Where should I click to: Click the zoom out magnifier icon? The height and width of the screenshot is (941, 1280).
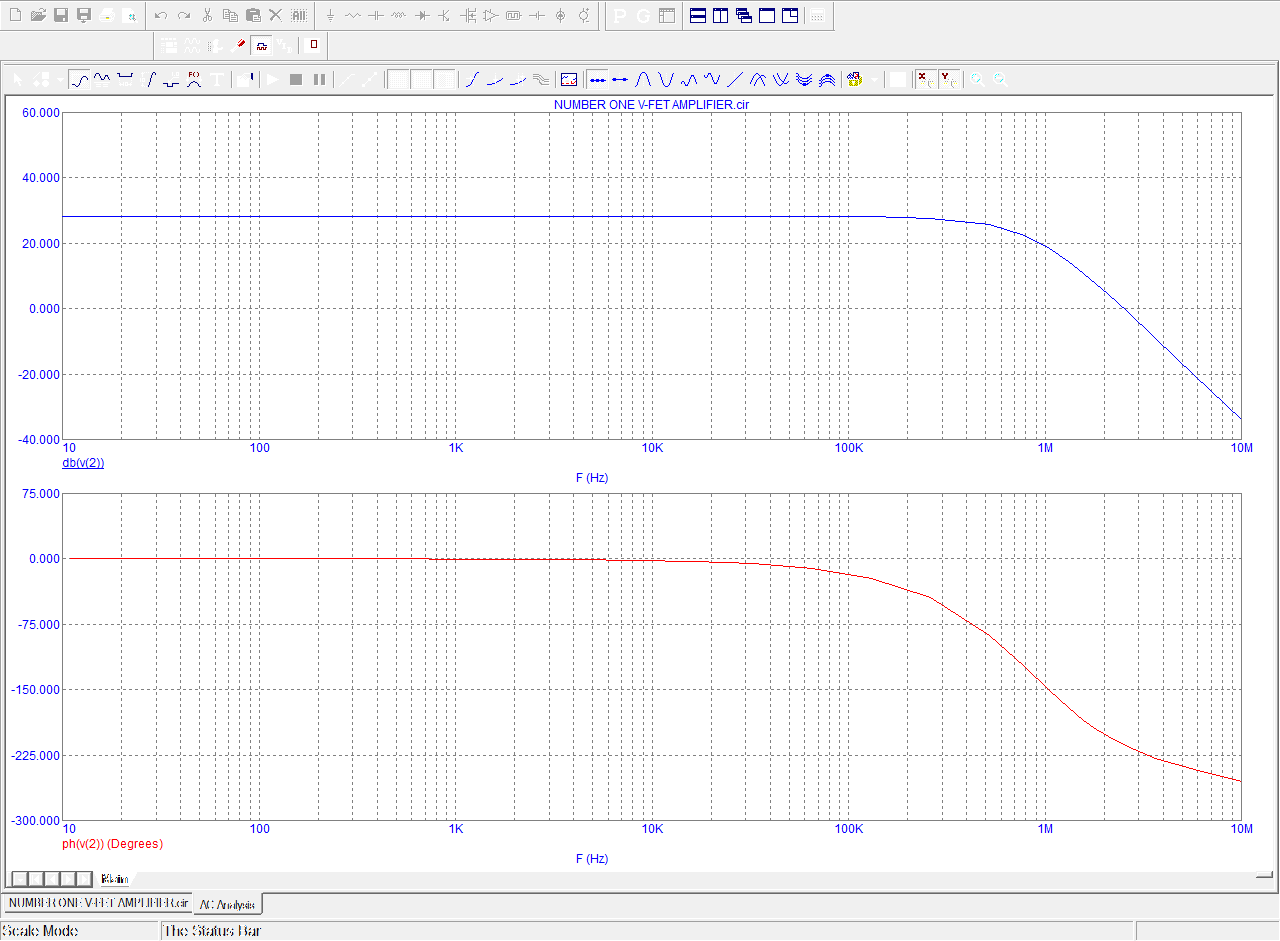(x=1000, y=79)
